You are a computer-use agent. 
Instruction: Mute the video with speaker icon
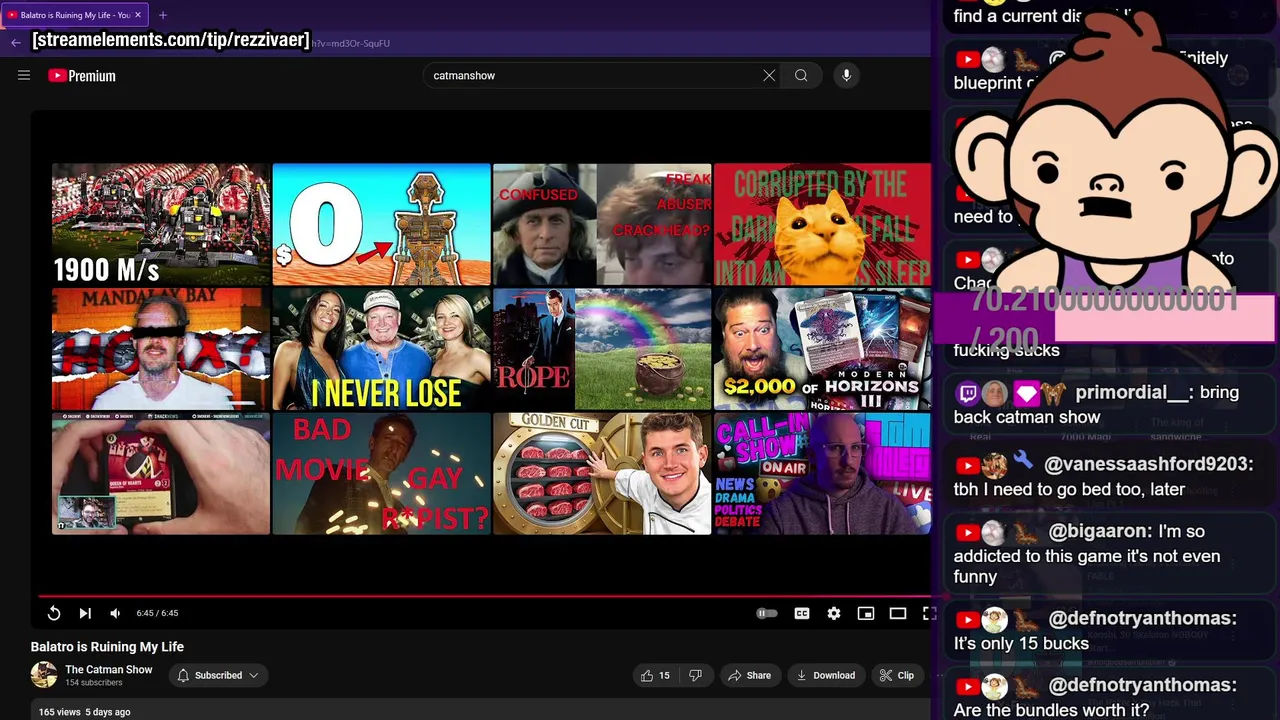click(115, 613)
